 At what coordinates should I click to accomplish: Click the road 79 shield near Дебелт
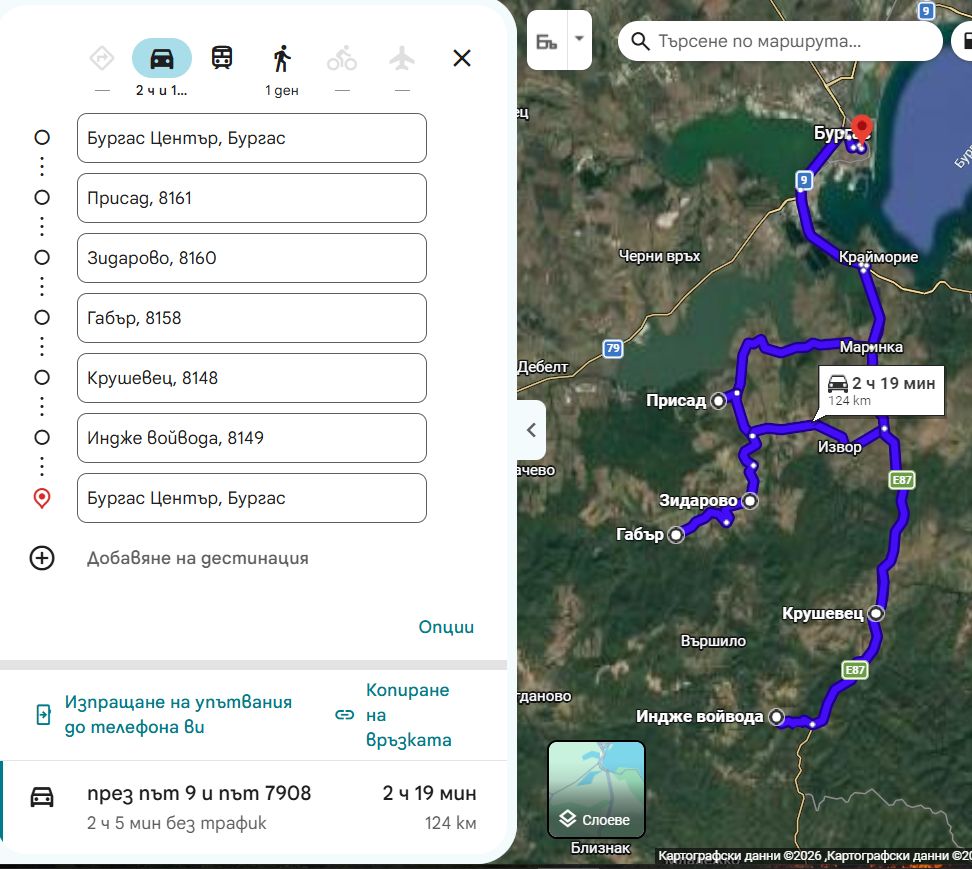613,348
